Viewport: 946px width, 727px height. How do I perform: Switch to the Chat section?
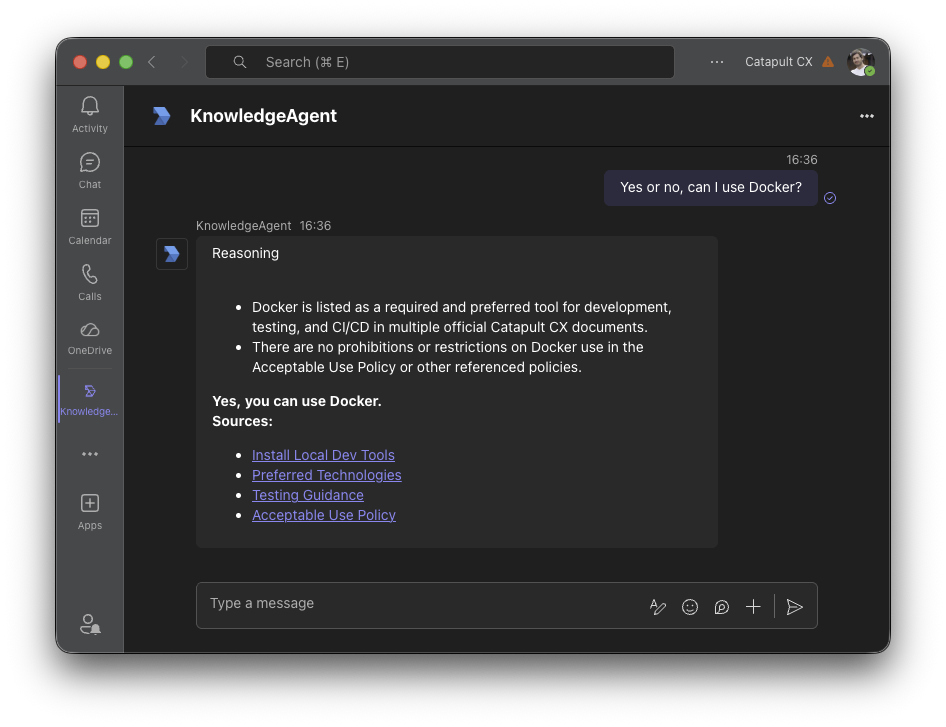coord(89,169)
